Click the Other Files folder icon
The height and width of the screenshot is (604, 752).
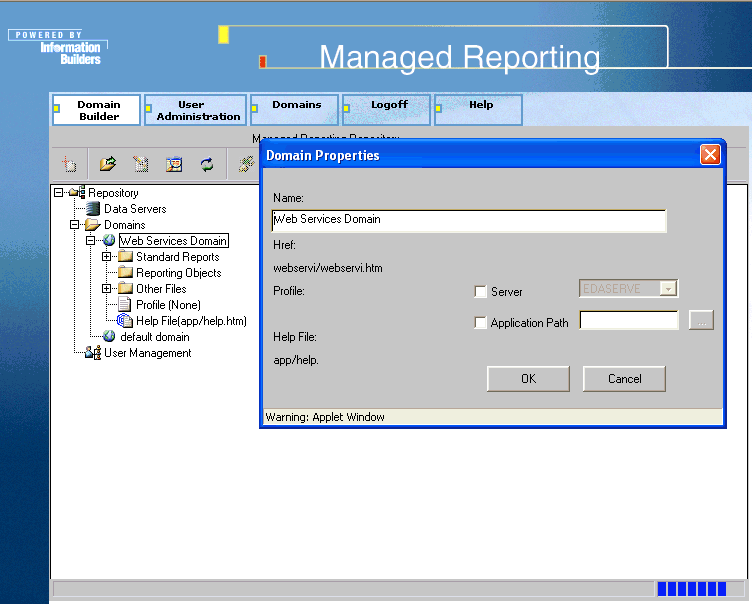[x=125, y=288]
